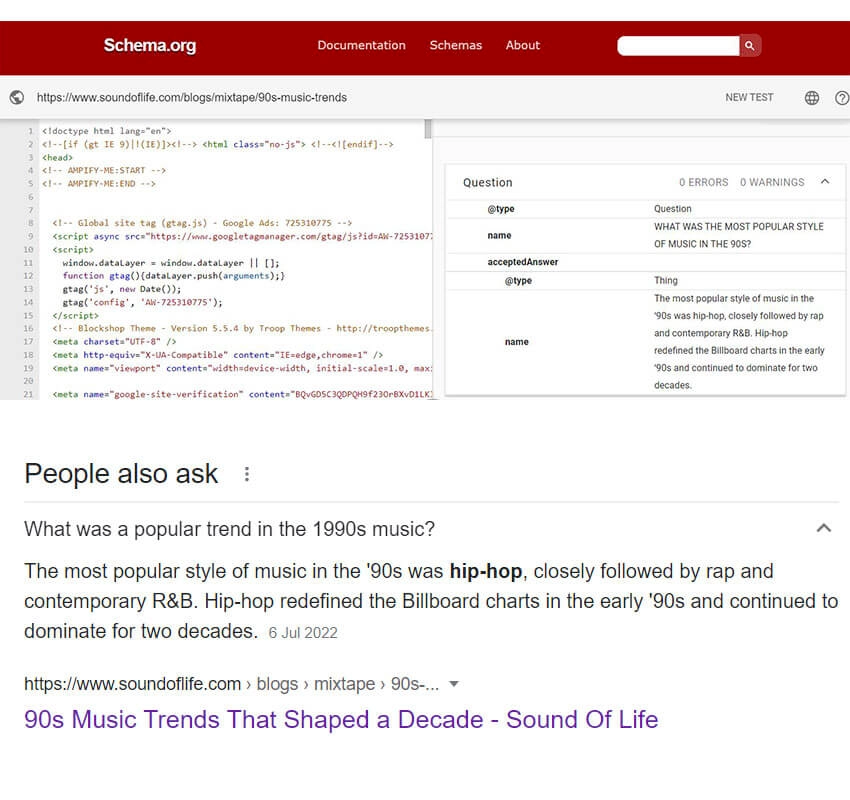
Task: Click the 'Thing' type value
Action: (x=666, y=281)
